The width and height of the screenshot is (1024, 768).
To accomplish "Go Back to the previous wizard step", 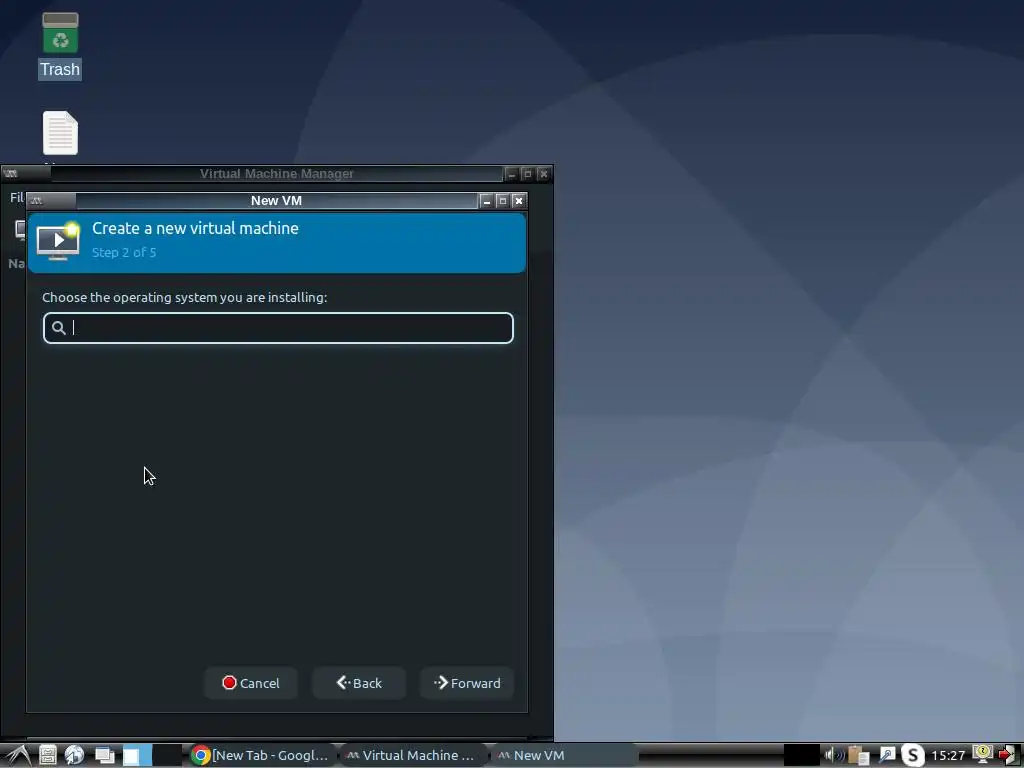I will click(x=359, y=683).
